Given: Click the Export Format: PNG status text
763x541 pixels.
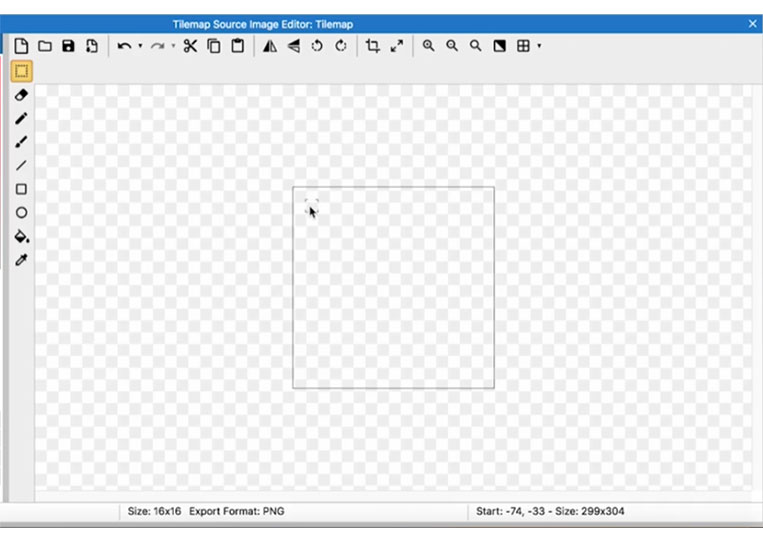Looking at the screenshot, I should click(x=236, y=511).
